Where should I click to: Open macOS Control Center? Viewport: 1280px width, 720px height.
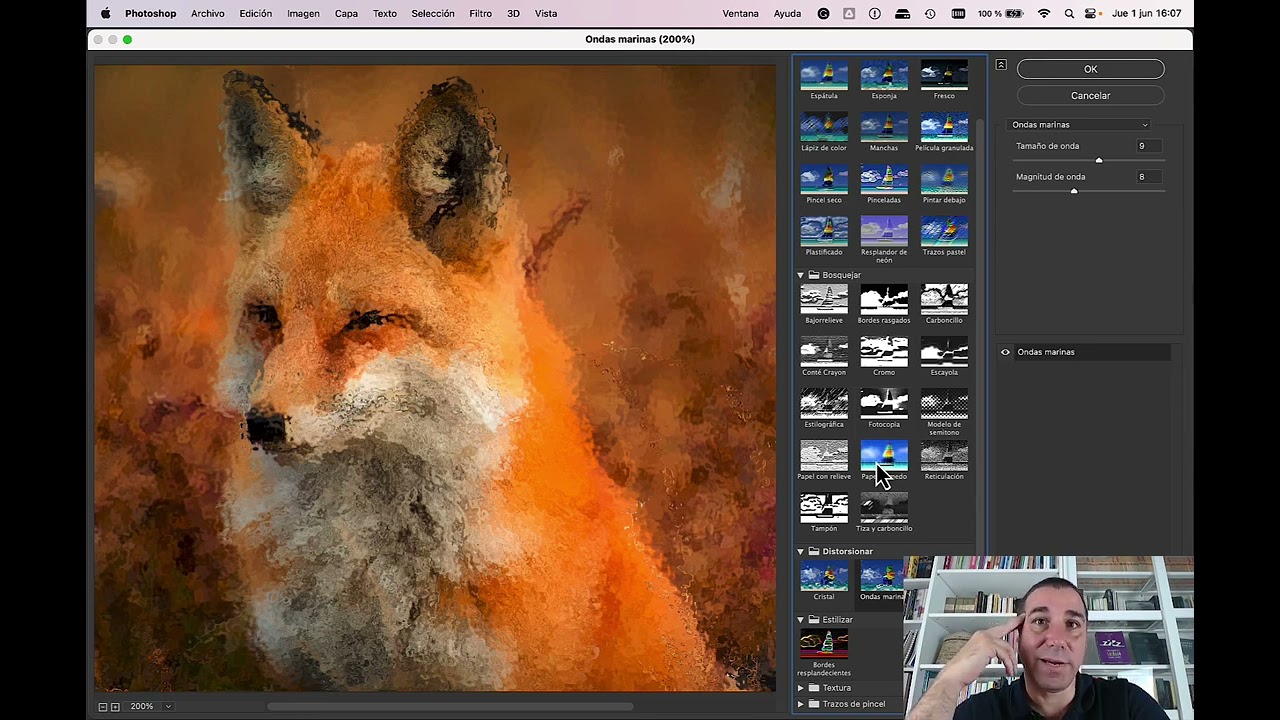[x=1092, y=14]
